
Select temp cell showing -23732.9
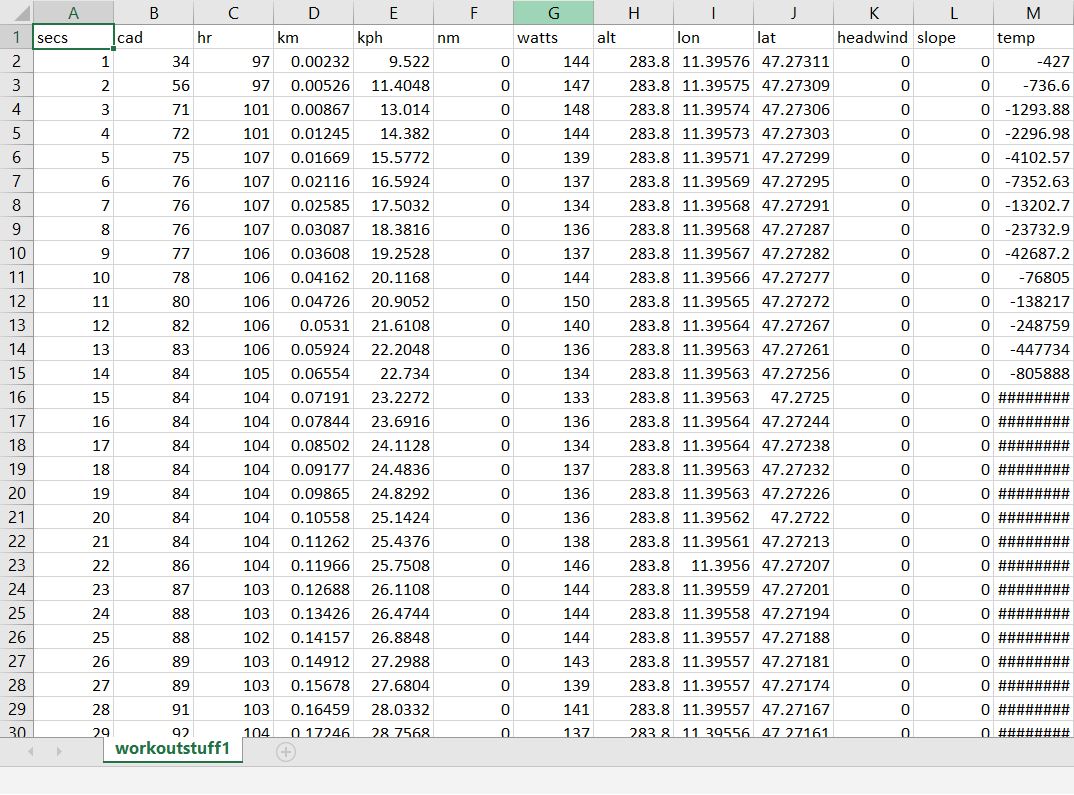pos(1034,229)
